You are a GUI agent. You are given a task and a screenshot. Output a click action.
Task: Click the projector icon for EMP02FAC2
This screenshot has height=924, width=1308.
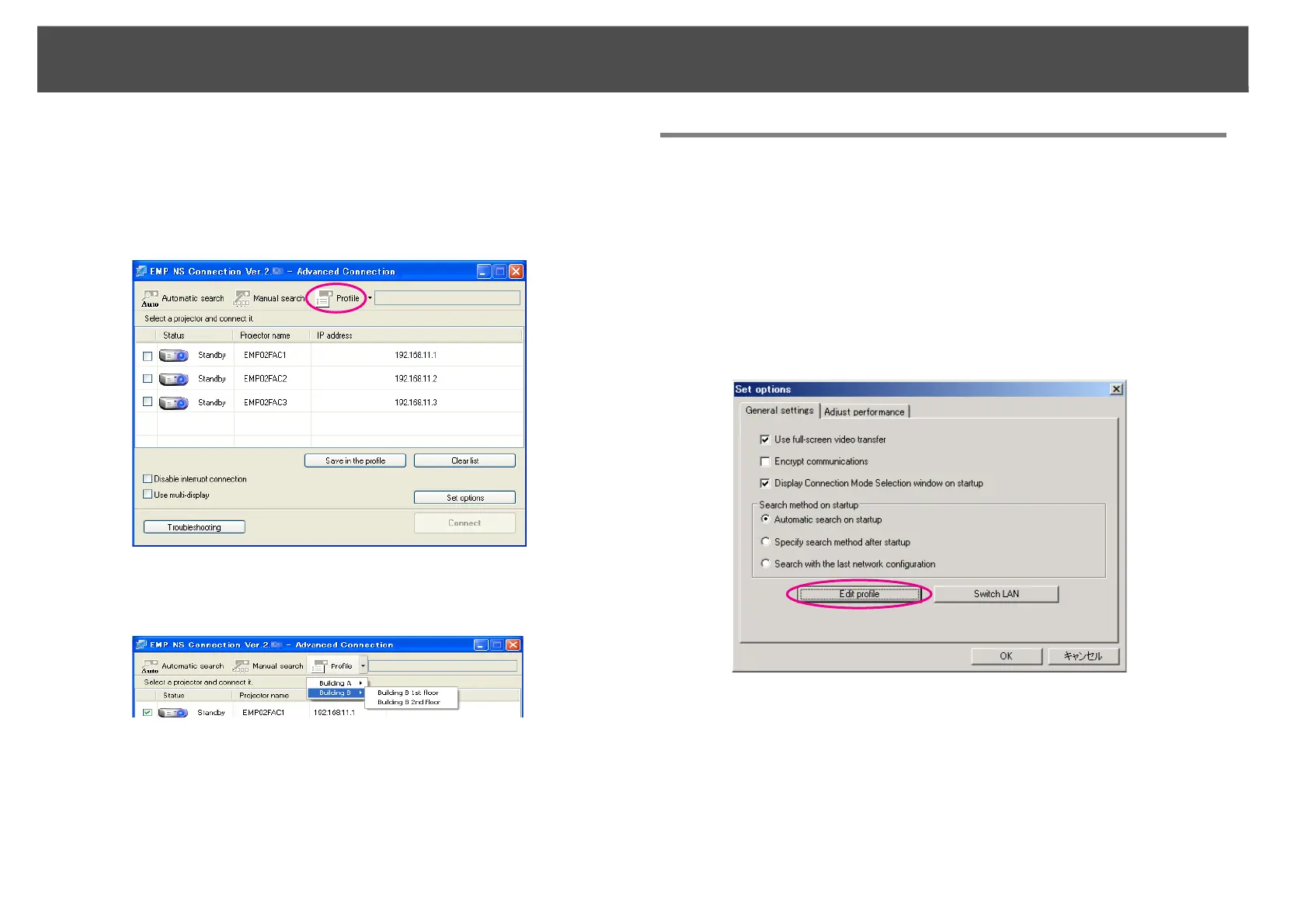pos(174,379)
